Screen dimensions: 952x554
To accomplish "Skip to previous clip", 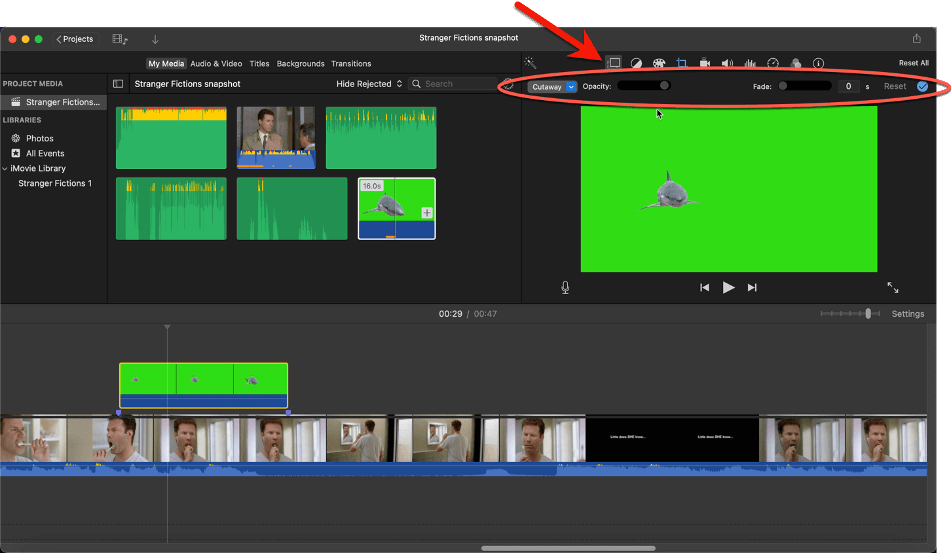I will pos(704,287).
